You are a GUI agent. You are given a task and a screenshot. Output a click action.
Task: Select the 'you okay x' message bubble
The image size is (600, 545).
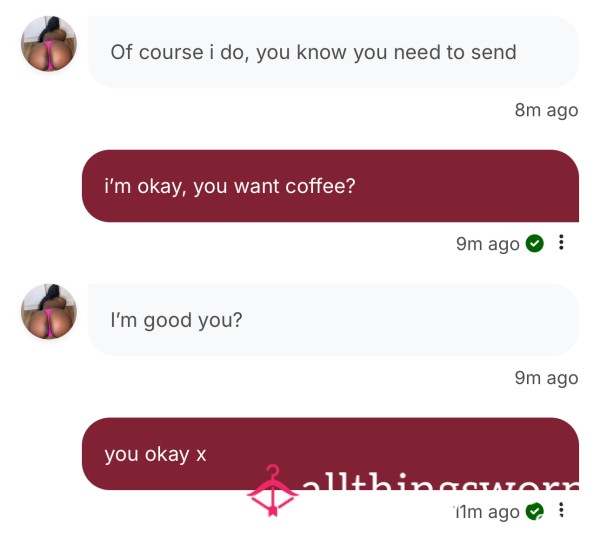330,454
